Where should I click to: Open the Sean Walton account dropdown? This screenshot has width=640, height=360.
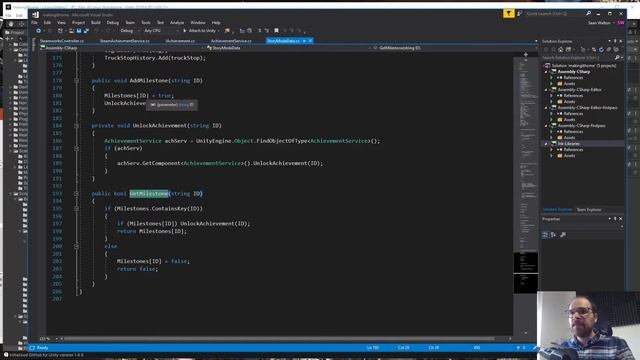601,23
